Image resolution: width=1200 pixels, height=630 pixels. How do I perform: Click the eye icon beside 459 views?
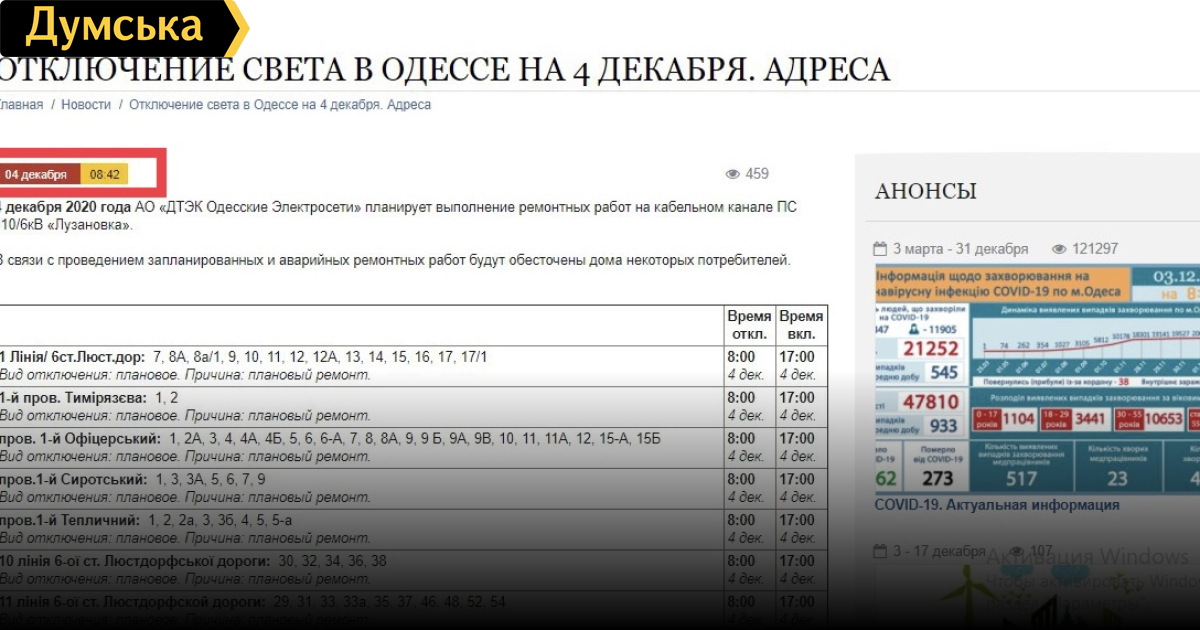click(732, 174)
